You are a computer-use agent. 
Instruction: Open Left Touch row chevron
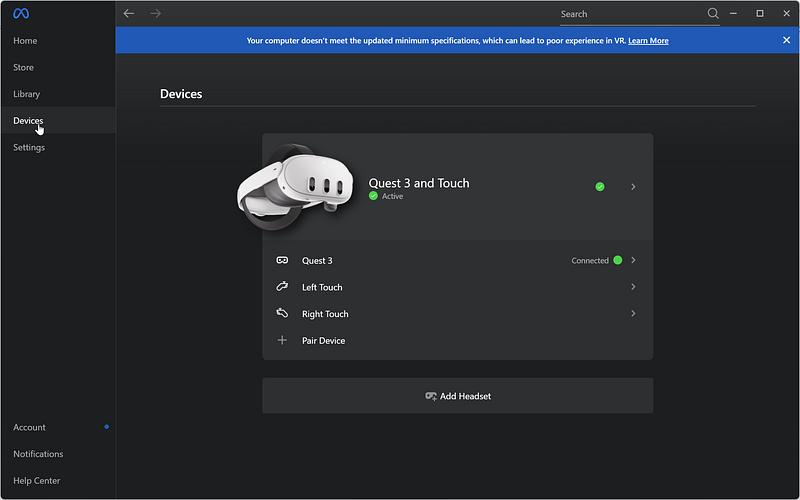(633, 287)
